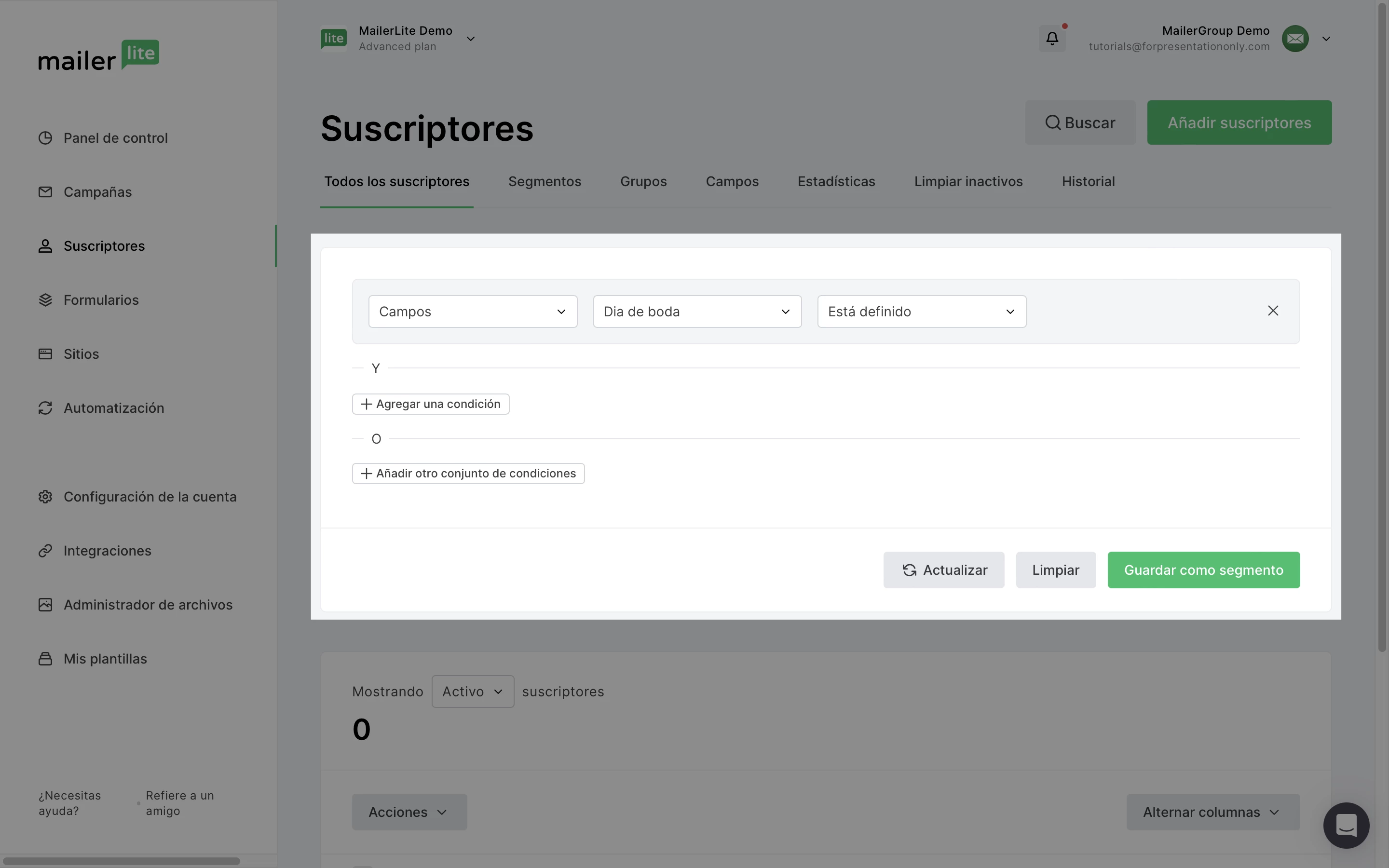Click the Formularios layers icon in sidebar
The image size is (1389, 868).
point(45,299)
